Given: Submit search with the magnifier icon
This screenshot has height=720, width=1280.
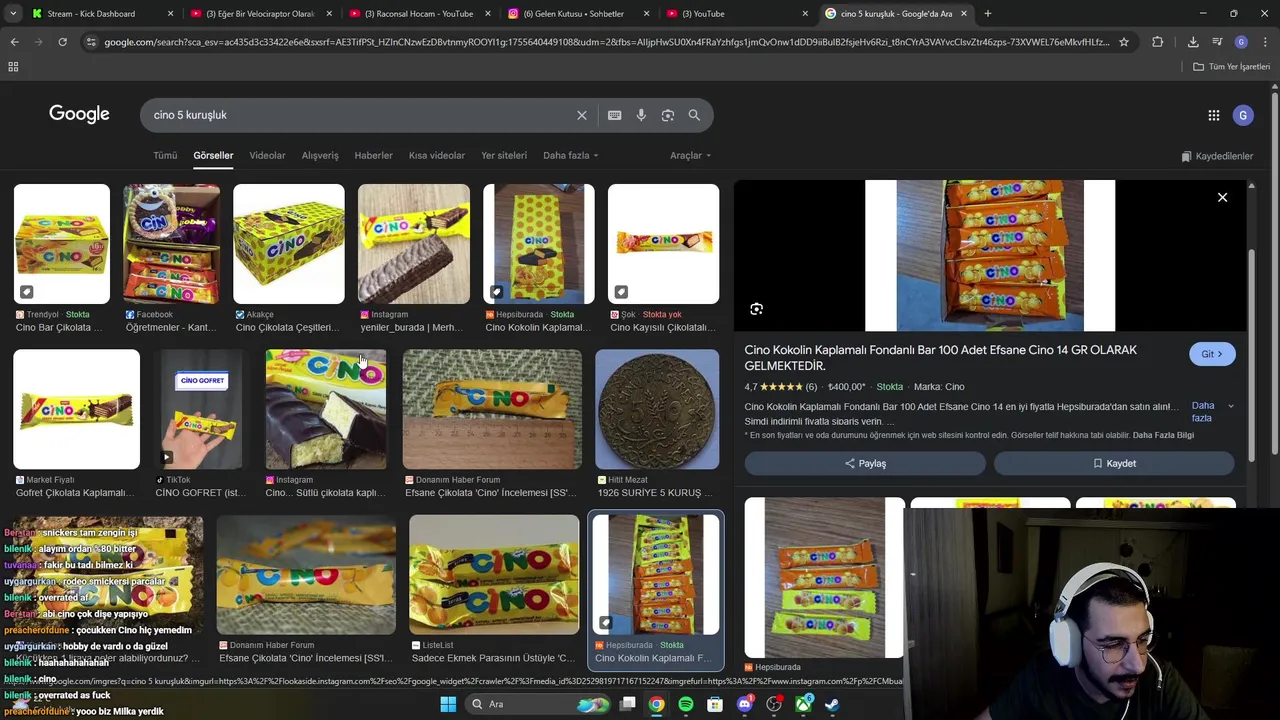Looking at the screenshot, I should [694, 115].
